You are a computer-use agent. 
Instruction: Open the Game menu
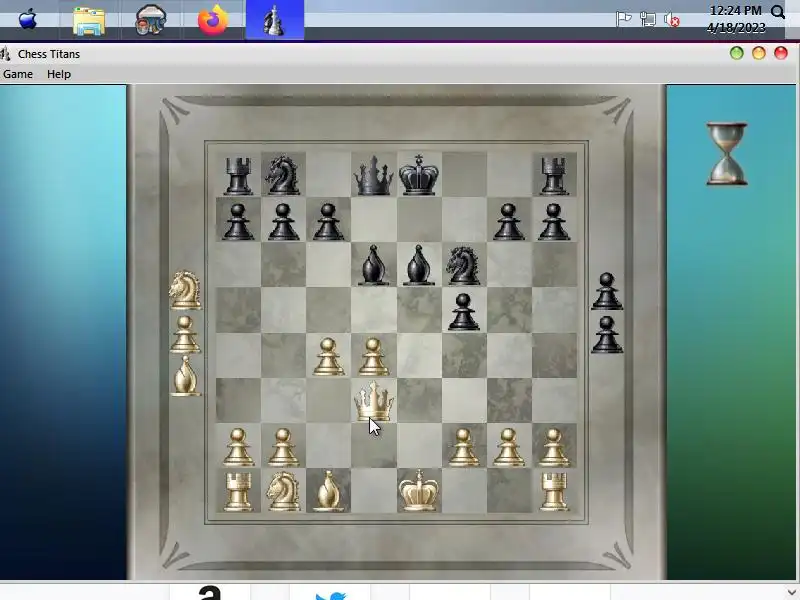click(18, 74)
